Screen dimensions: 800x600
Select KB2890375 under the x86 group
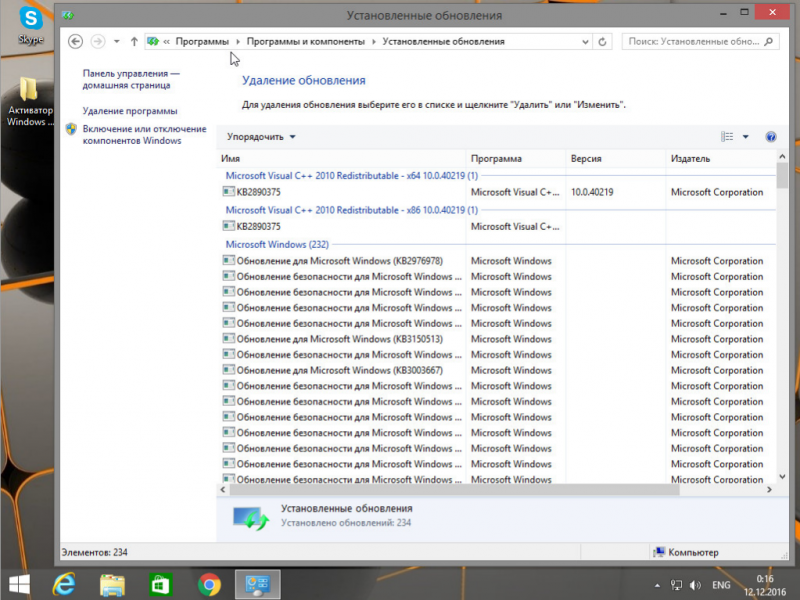point(258,227)
